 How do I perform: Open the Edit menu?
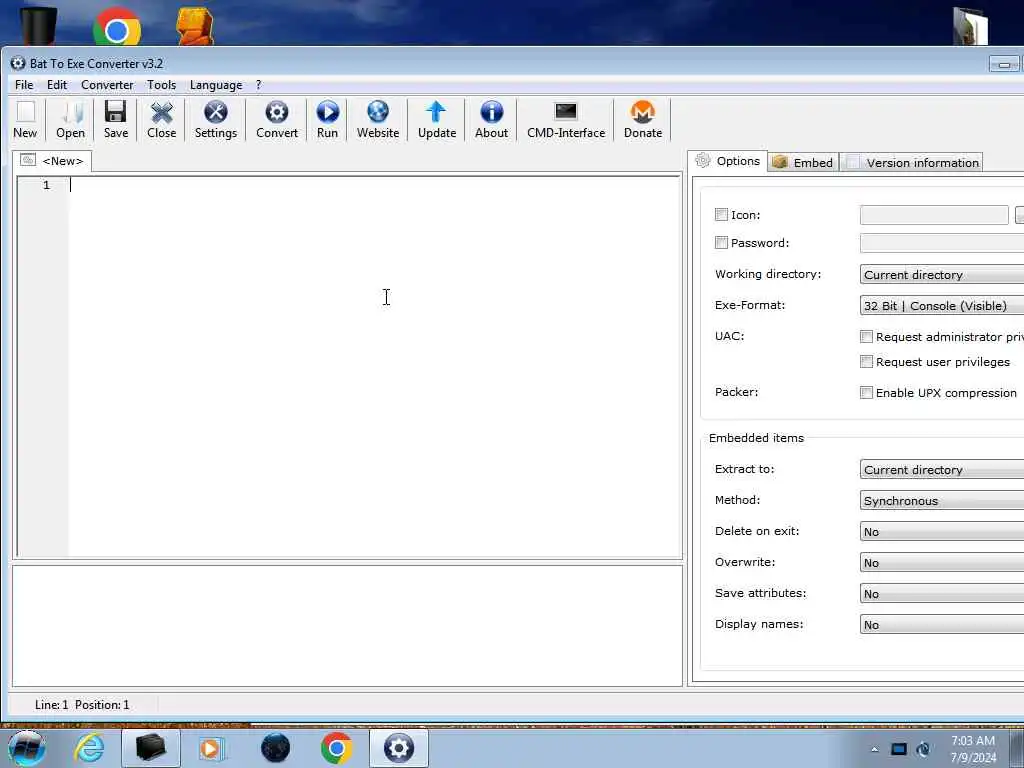(57, 85)
